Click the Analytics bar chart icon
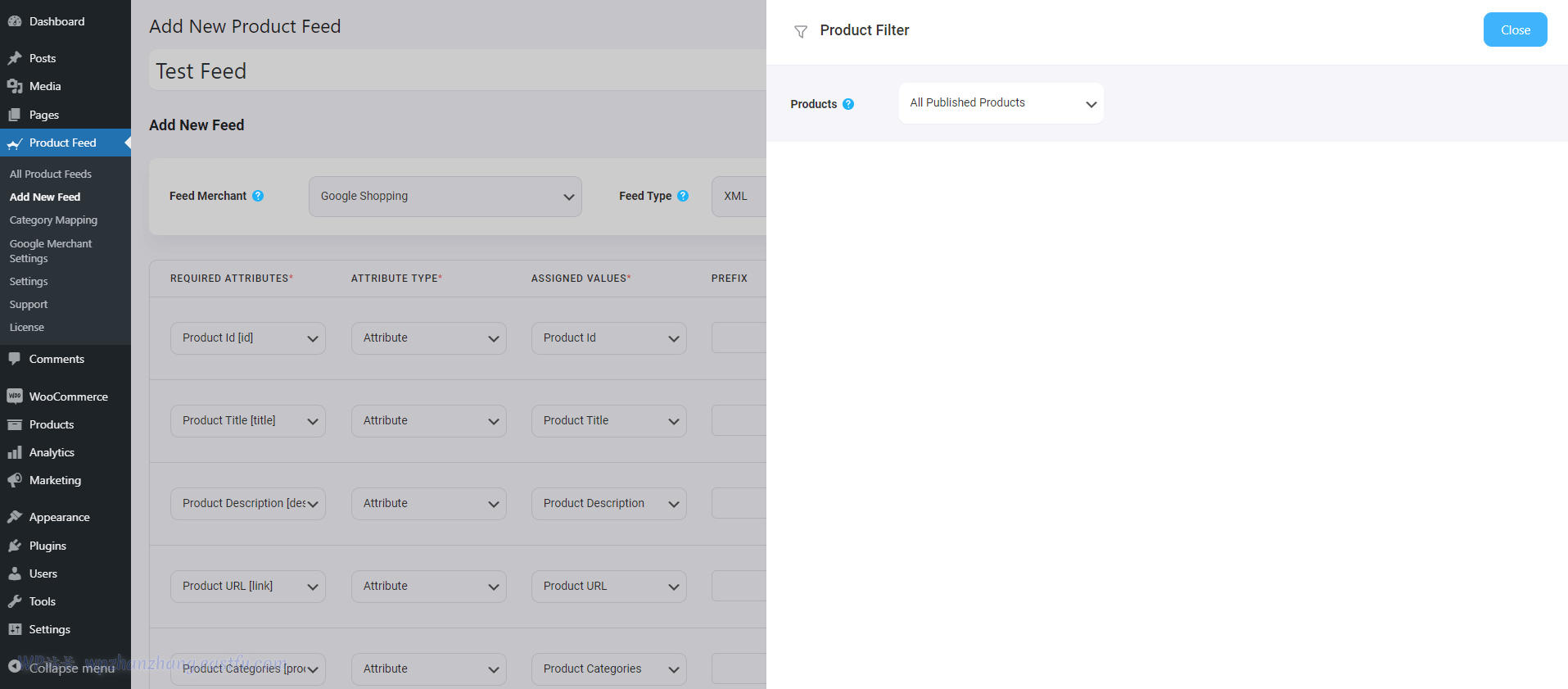1568x689 pixels. pyautogui.click(x=15, y=452)
